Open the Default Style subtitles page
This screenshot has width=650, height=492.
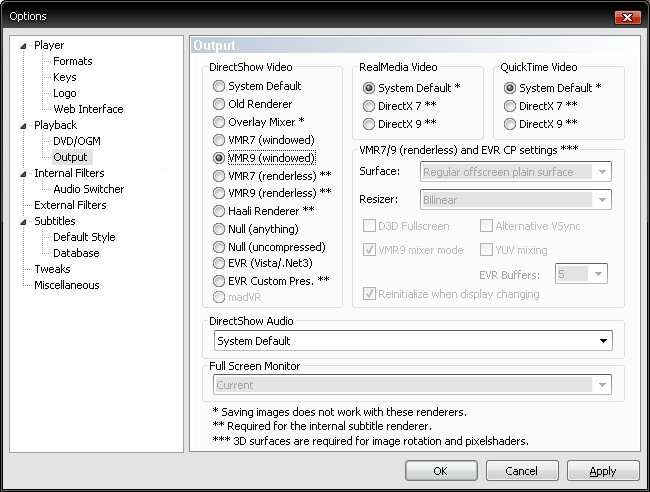click(84, 237)
